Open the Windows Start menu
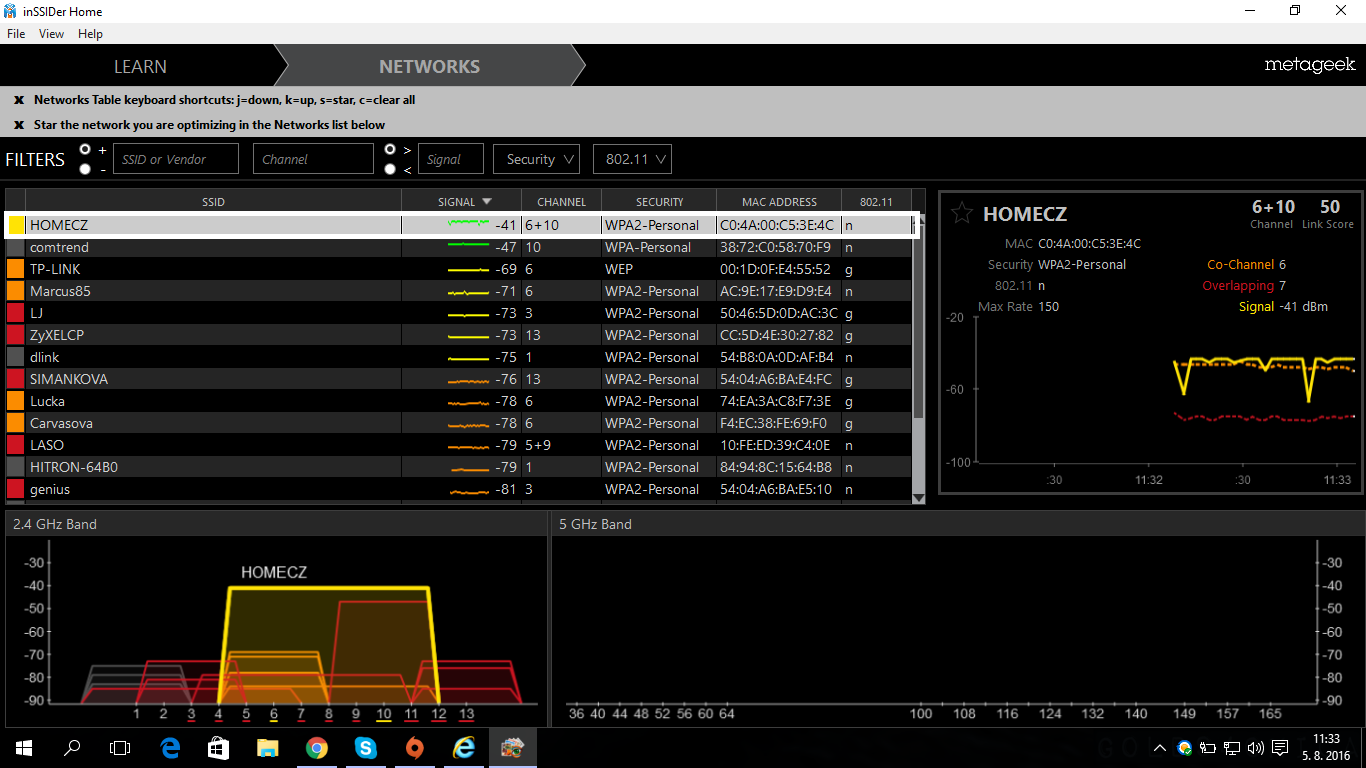The height and width of the screenshot is (768, 1366). click(24, 747)
